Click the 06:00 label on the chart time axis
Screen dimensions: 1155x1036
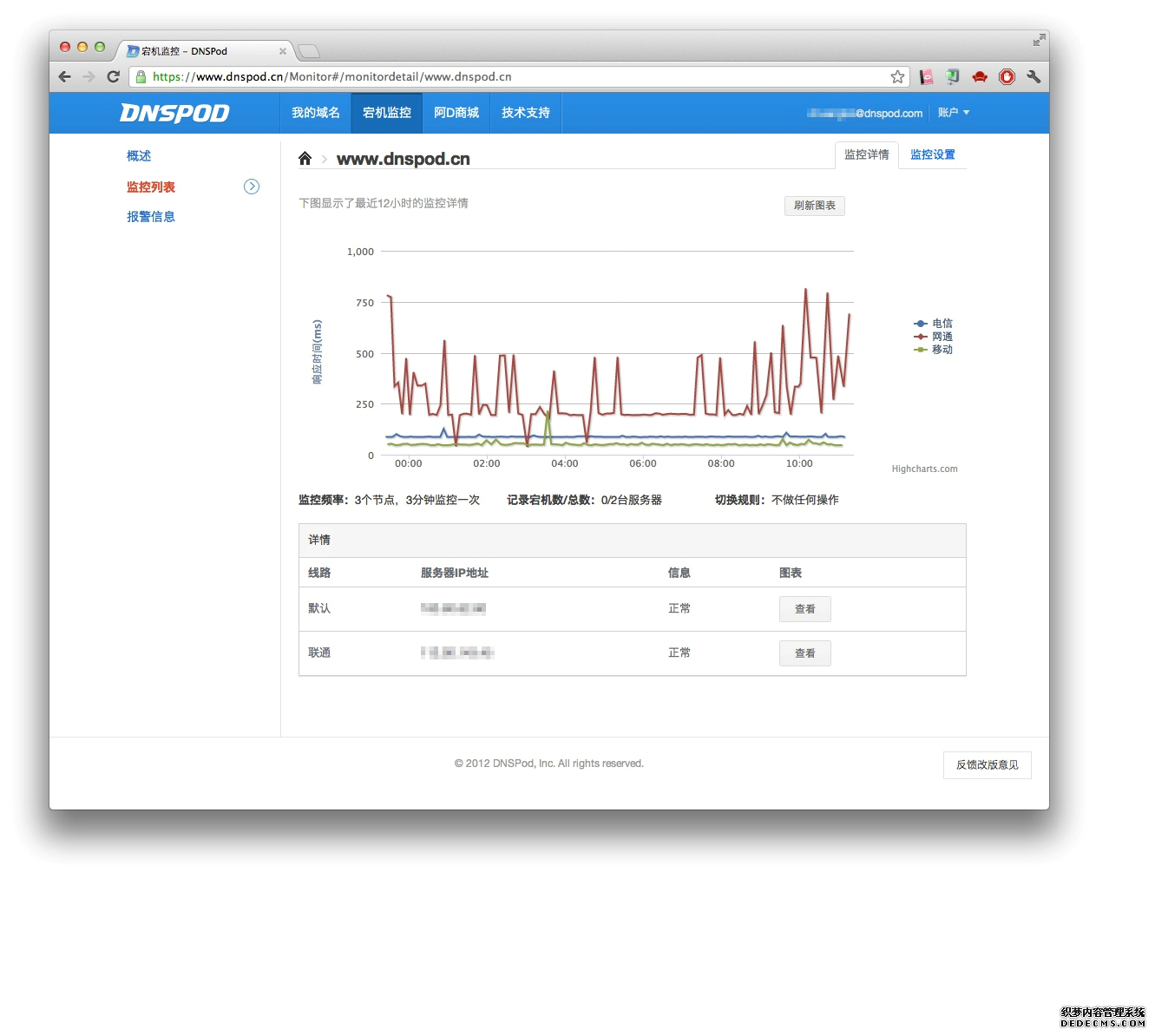point(643,464)
